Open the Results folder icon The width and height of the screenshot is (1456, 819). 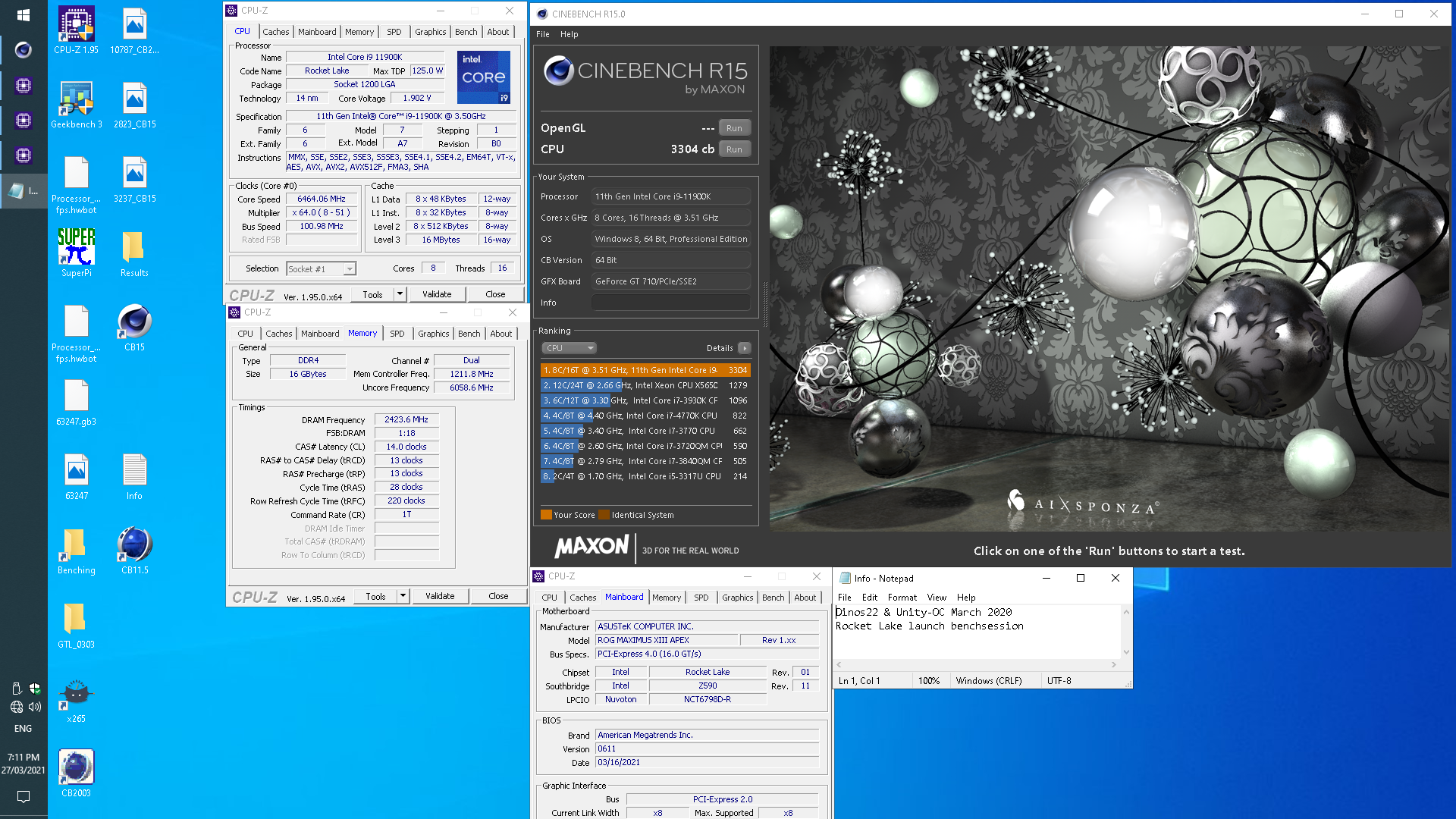[134, 253]
